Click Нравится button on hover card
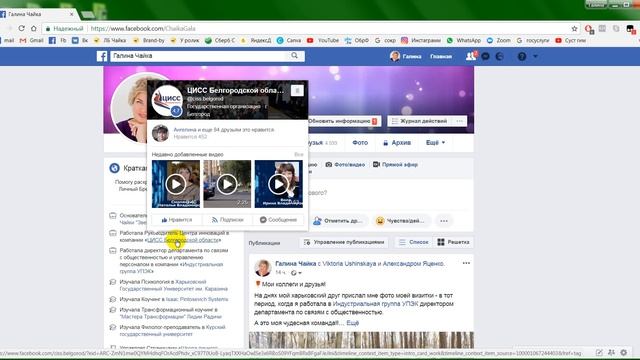 tap(176, 220)
